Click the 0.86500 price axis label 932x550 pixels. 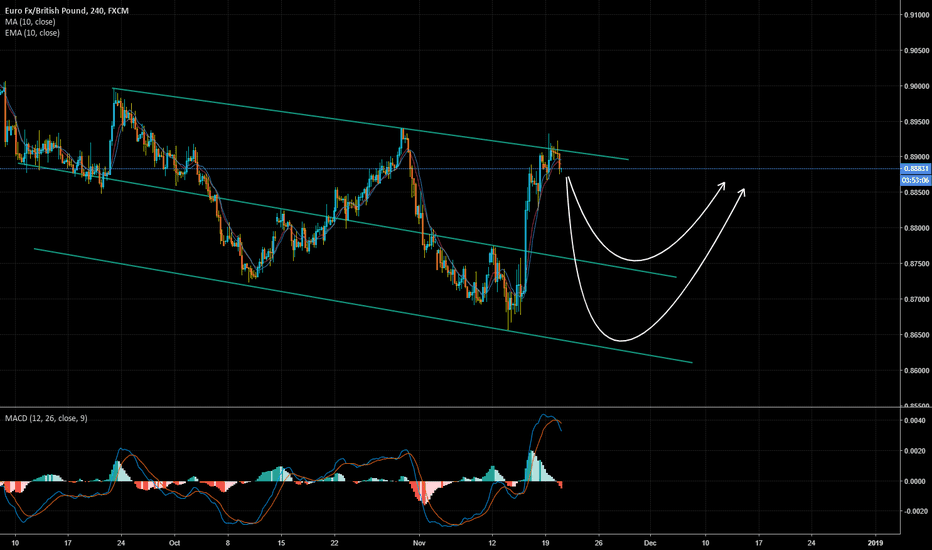[x=917, y=335]
